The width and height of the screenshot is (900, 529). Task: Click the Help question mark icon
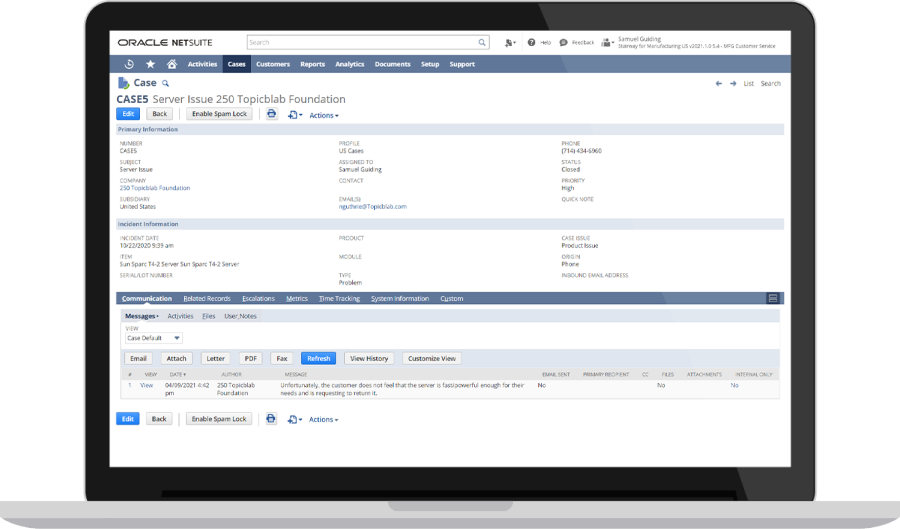(x=532, y=42)
